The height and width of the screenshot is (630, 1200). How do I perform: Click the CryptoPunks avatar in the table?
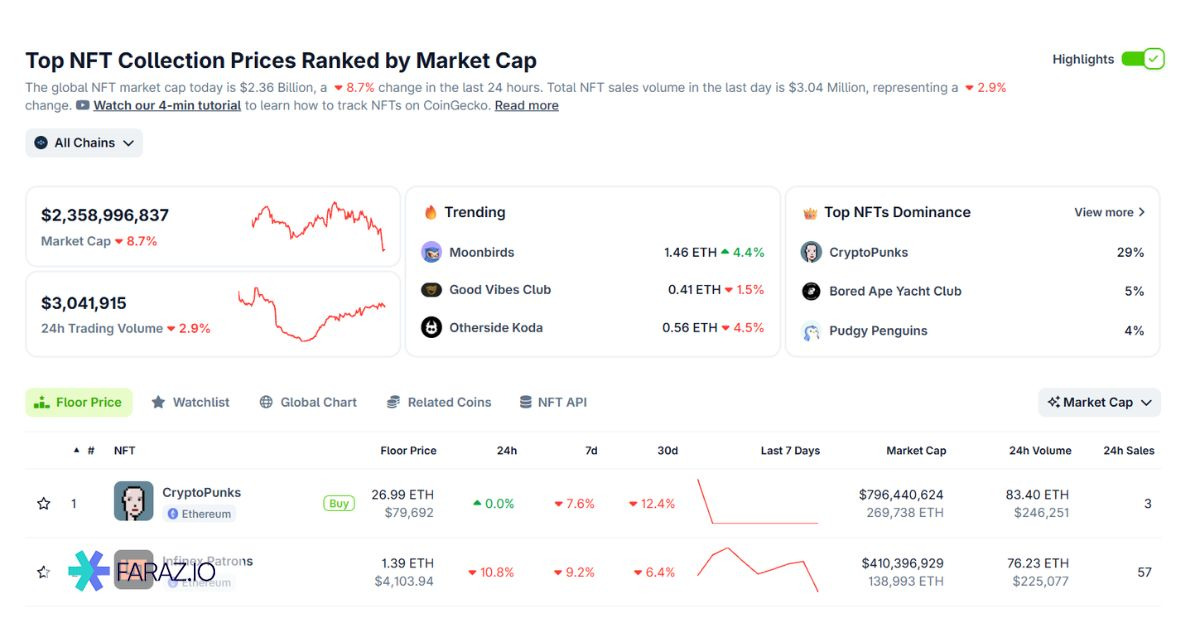pos(133,502)
